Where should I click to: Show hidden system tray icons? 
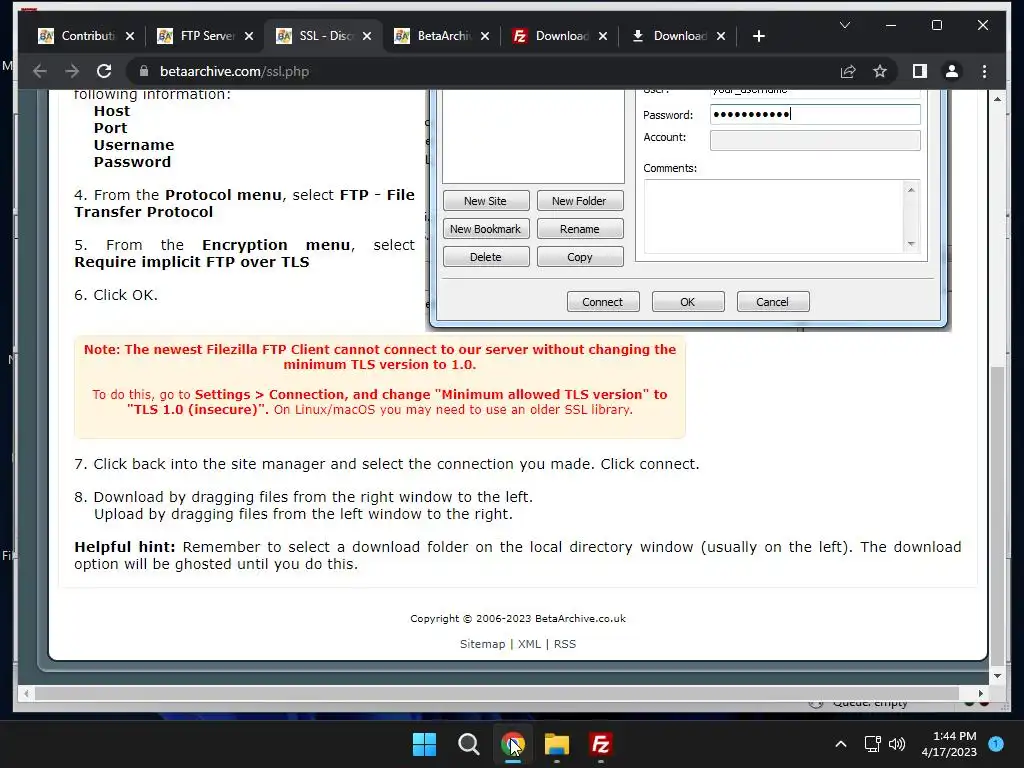tap(841, 744)
